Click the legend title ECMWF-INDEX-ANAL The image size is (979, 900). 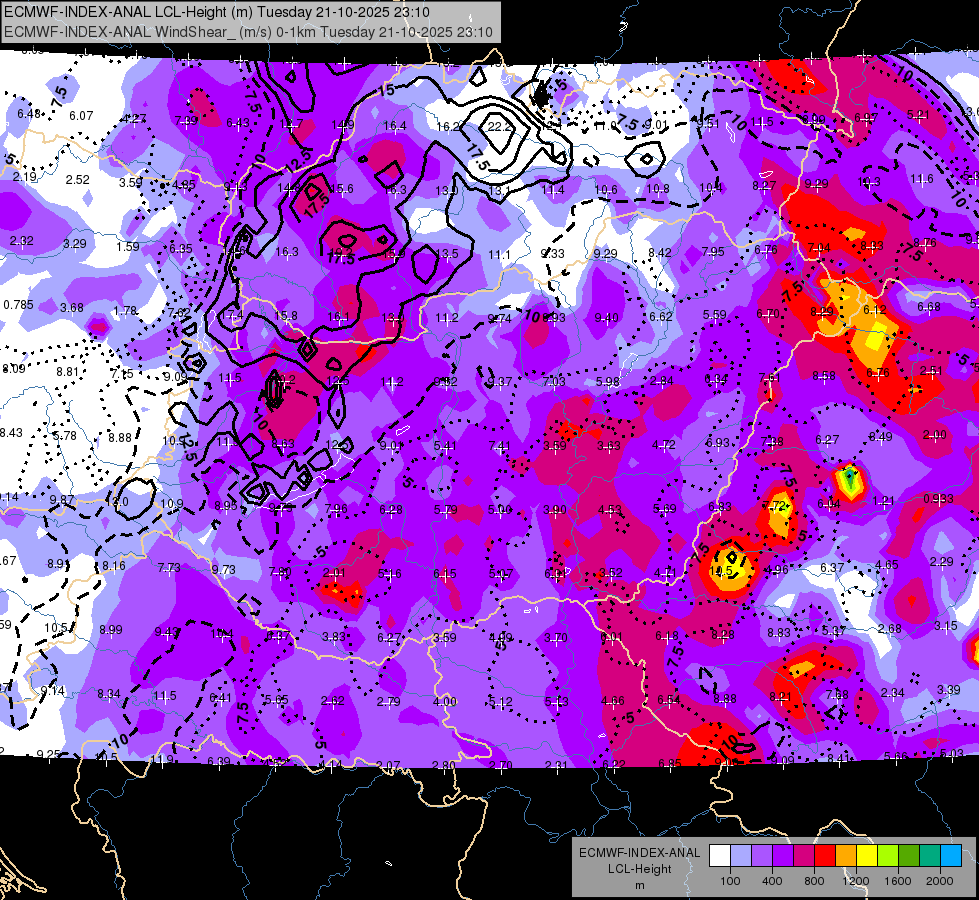point(639,853)
